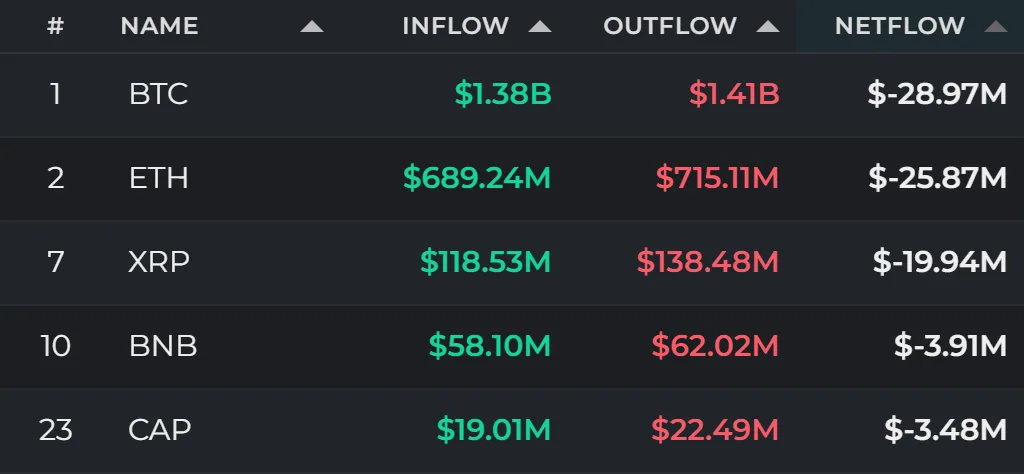
Task: Click the NETFLOW column header label
Action: coord(900,26)
